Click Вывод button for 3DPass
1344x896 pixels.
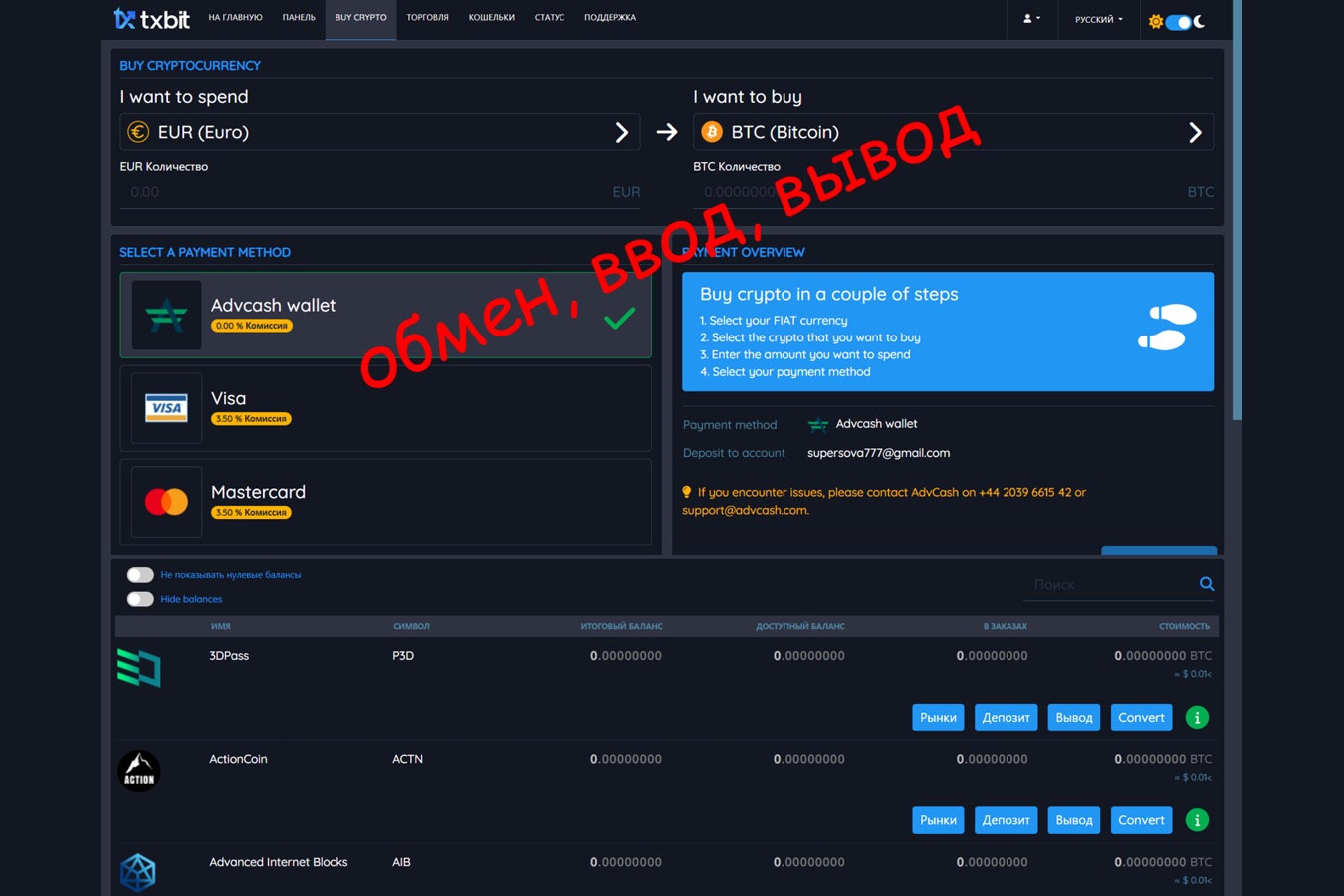click(1074, 718)
